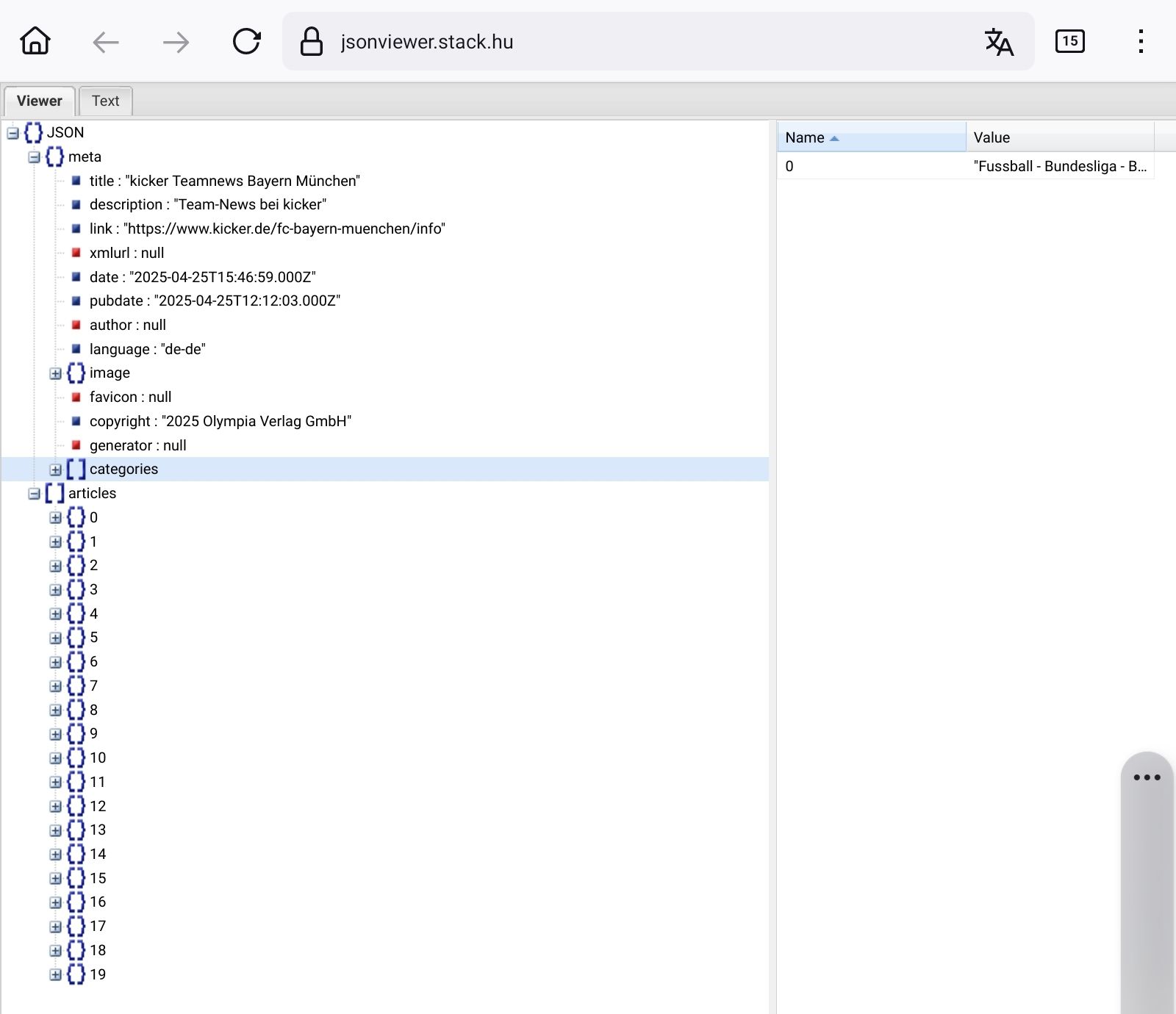The height and width of the screenshot is (1014, 1176).
Task: Collapse the root JSON node
Action: tap(12, 133)
